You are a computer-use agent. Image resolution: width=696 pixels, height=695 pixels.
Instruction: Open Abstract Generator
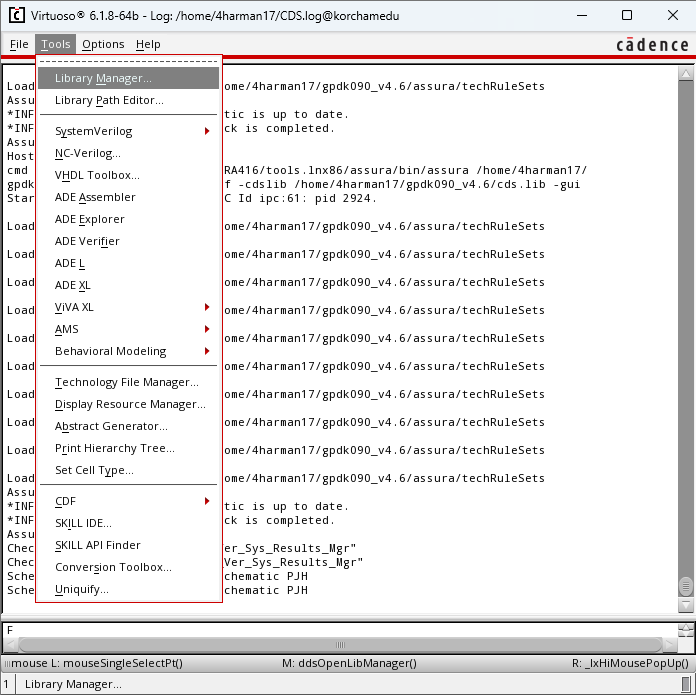(128, 426)
